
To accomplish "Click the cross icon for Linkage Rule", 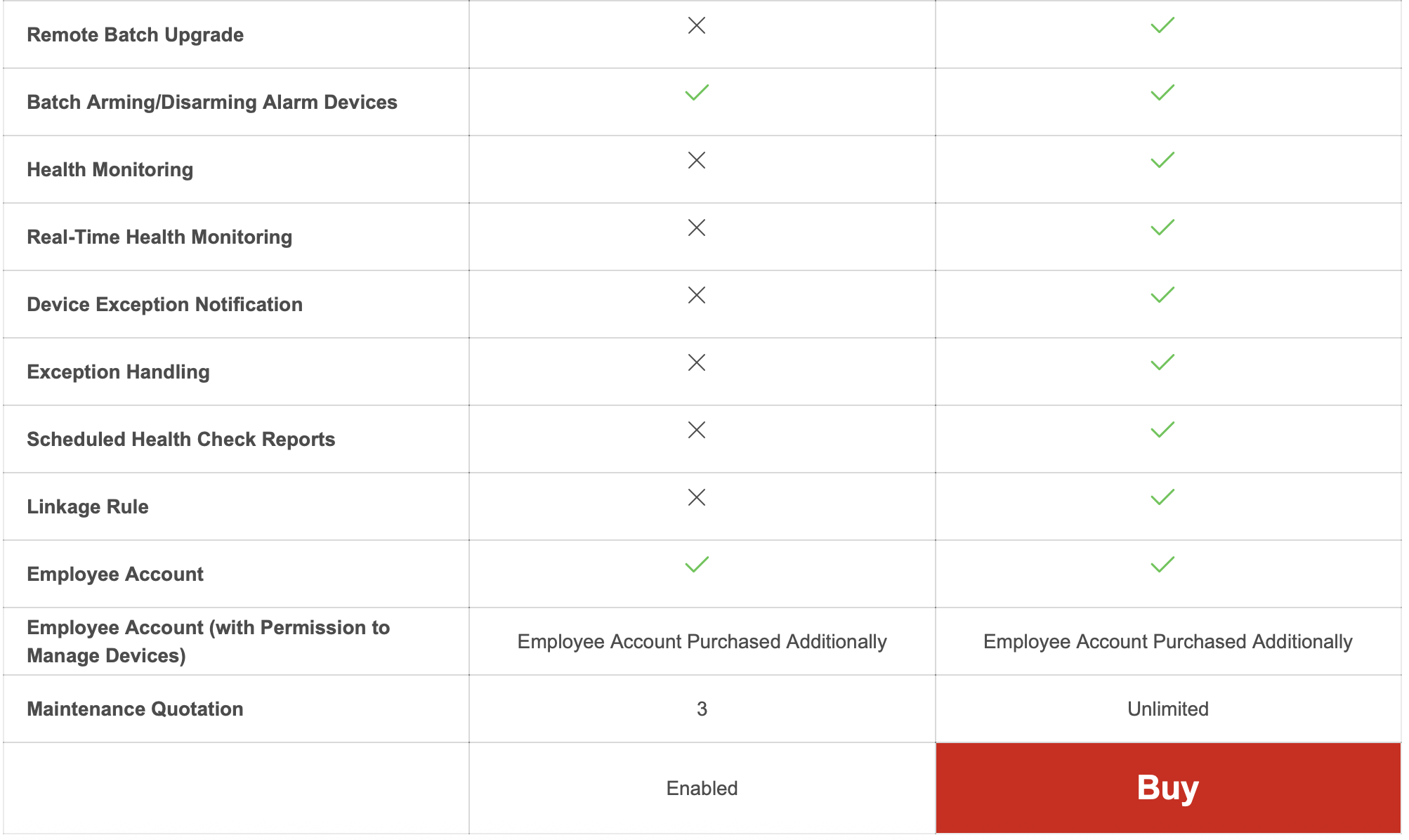I will (696, 498).
